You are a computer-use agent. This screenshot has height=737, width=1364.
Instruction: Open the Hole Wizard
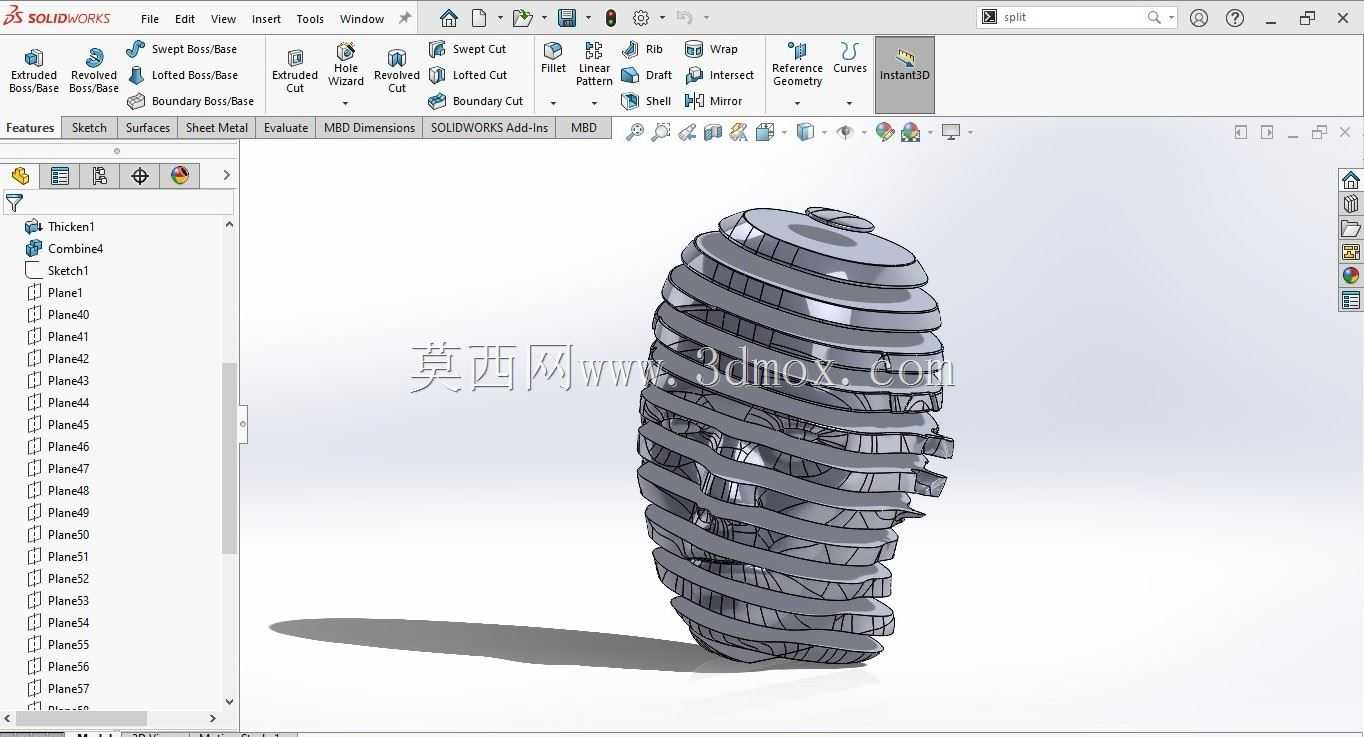coord(346,65)
